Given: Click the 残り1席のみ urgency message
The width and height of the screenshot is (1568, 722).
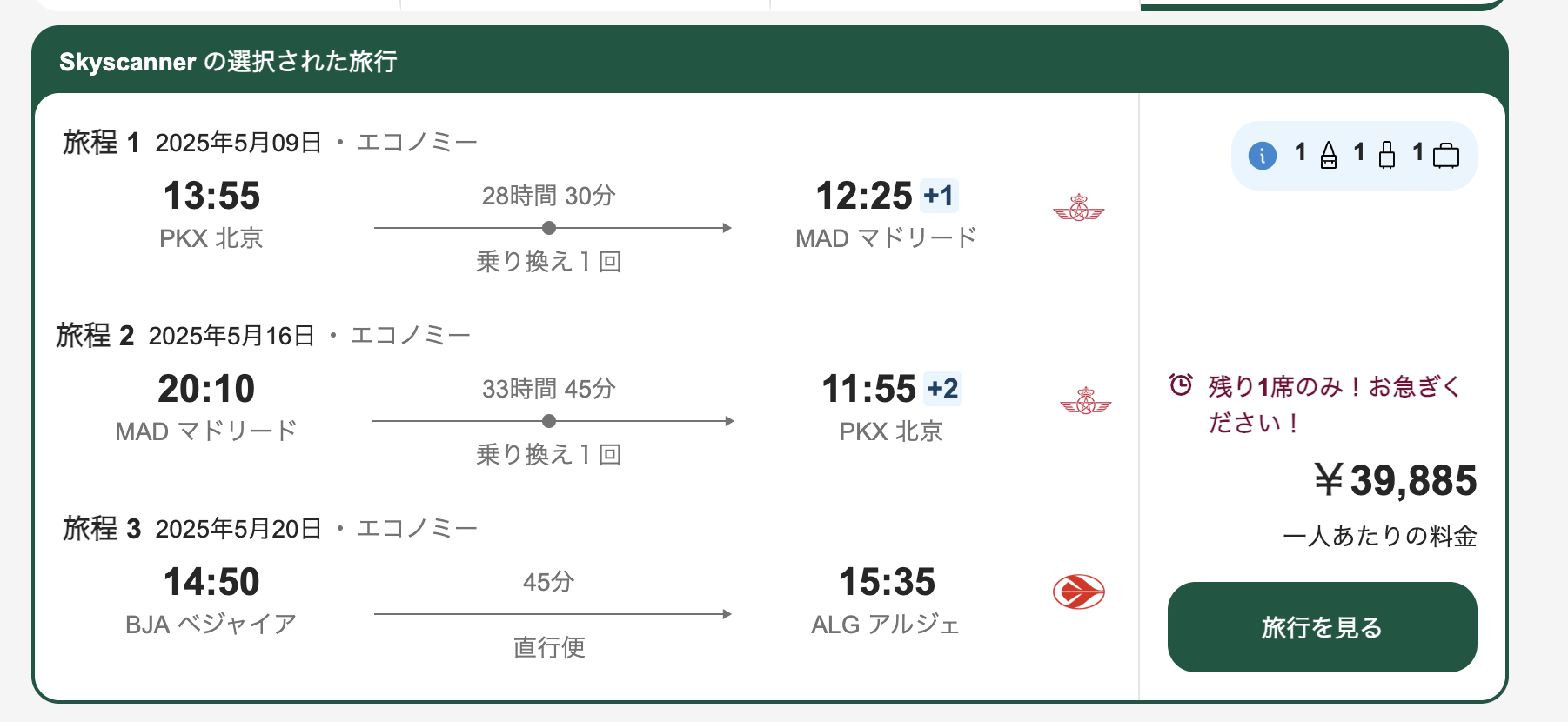Looking at the screenshot, I should 1333,404.
